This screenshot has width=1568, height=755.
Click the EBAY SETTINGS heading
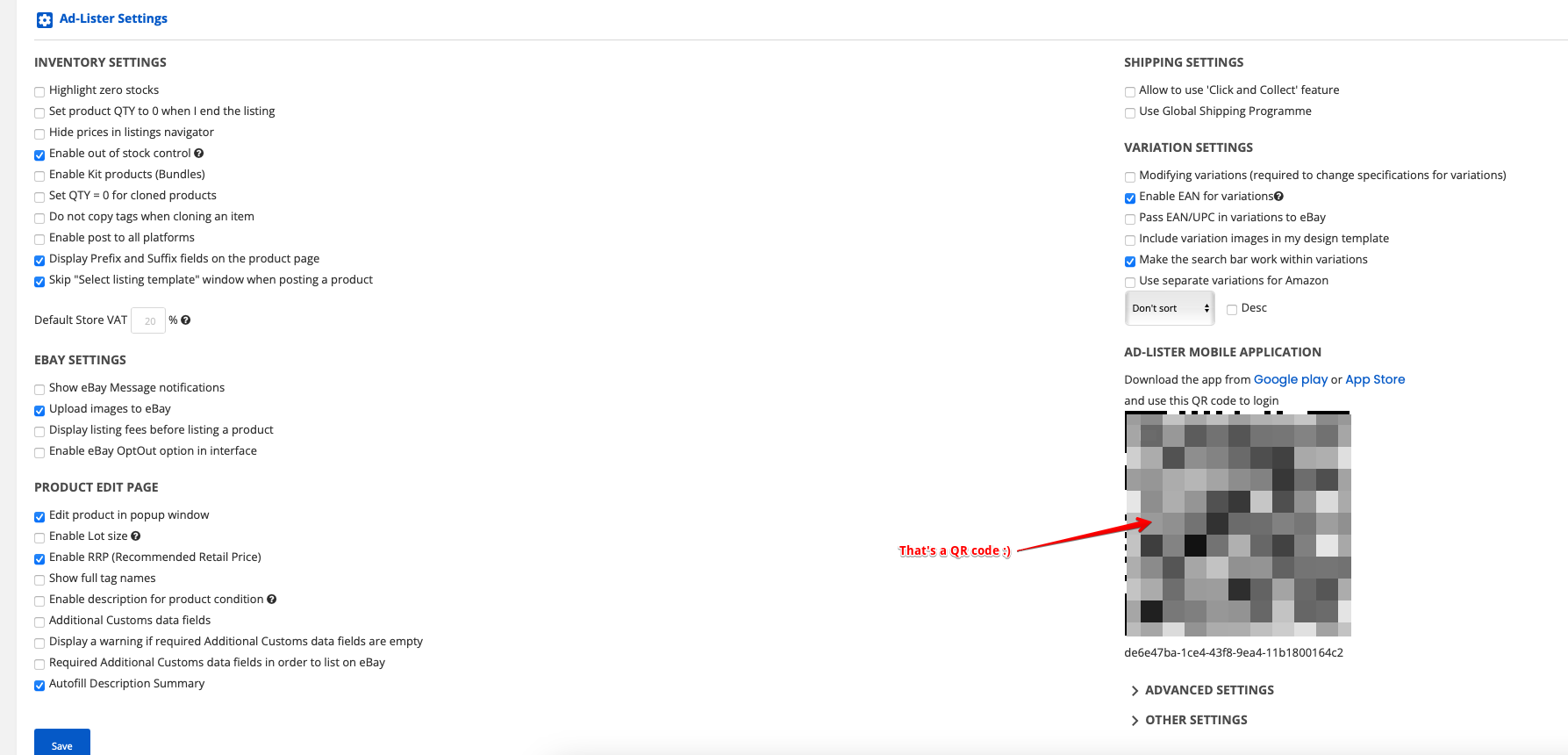pyautogui.click(x=80, y=360)
